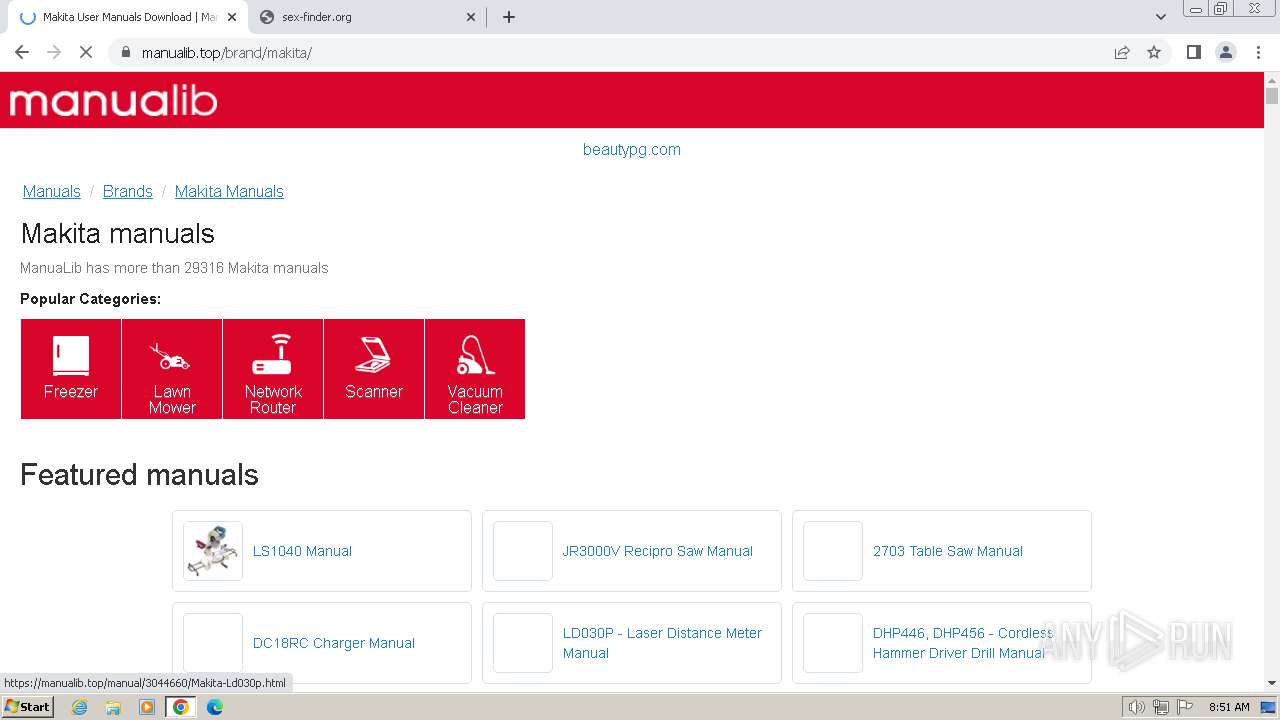This screenshot has width=1280, height=720.
Task: Open the Network Router category tile
Action: pos(273,369)
